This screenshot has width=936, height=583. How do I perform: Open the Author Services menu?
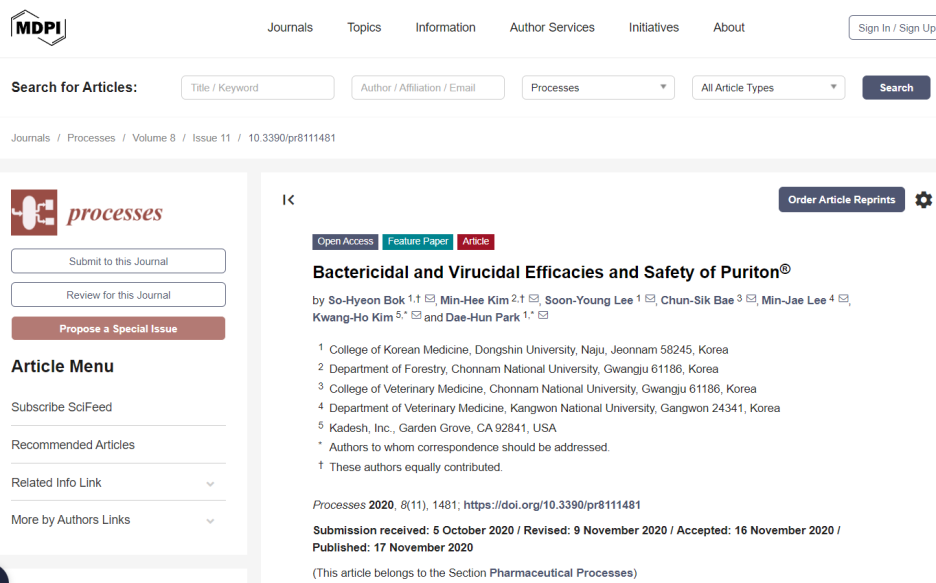point(552,27)
